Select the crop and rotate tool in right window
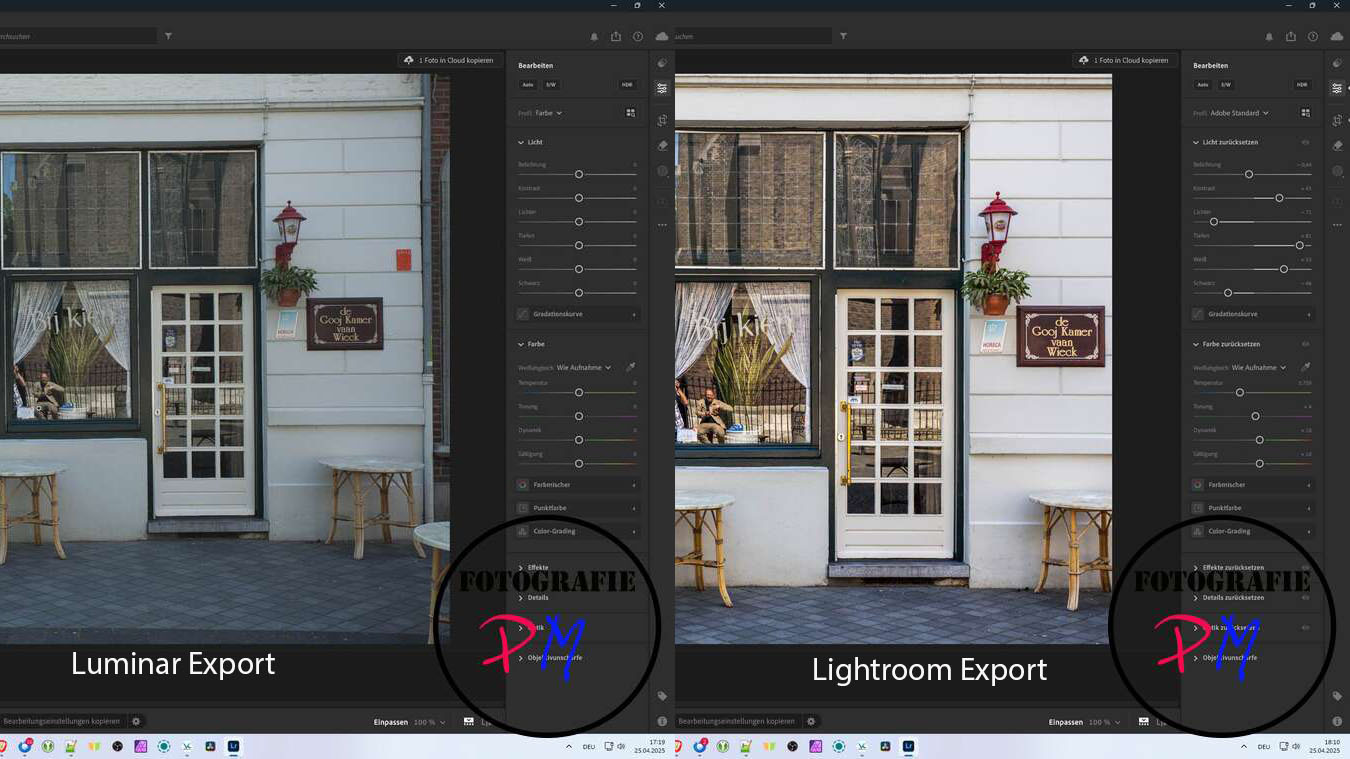This screenshot has height=759, width=1350. tap(1337, 120)
